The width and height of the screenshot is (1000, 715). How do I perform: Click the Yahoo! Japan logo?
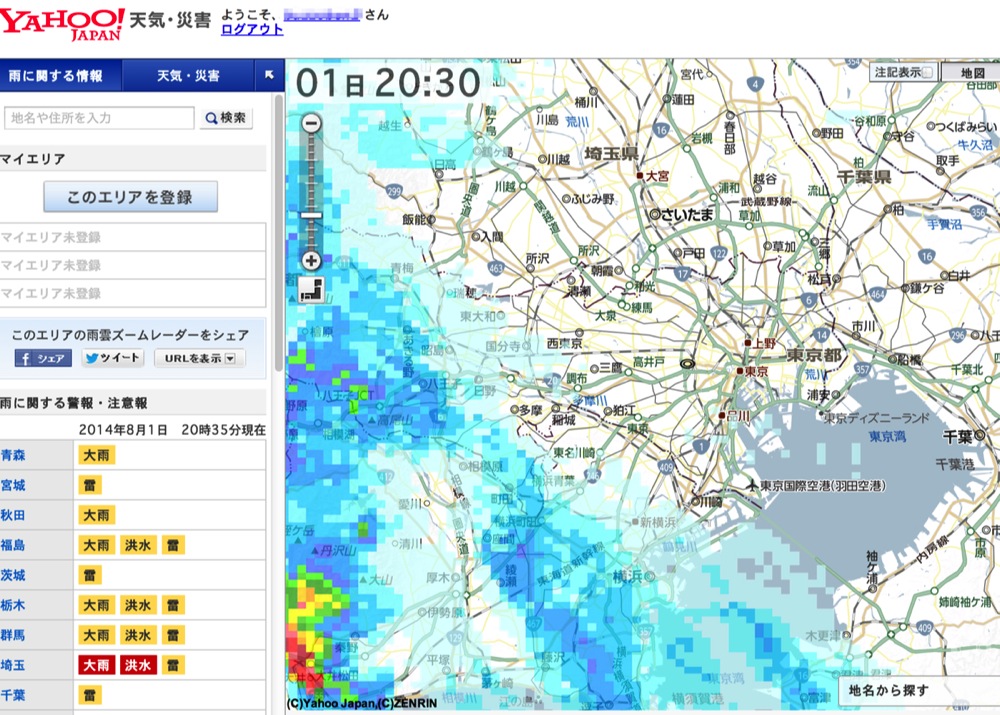point(62,22)
